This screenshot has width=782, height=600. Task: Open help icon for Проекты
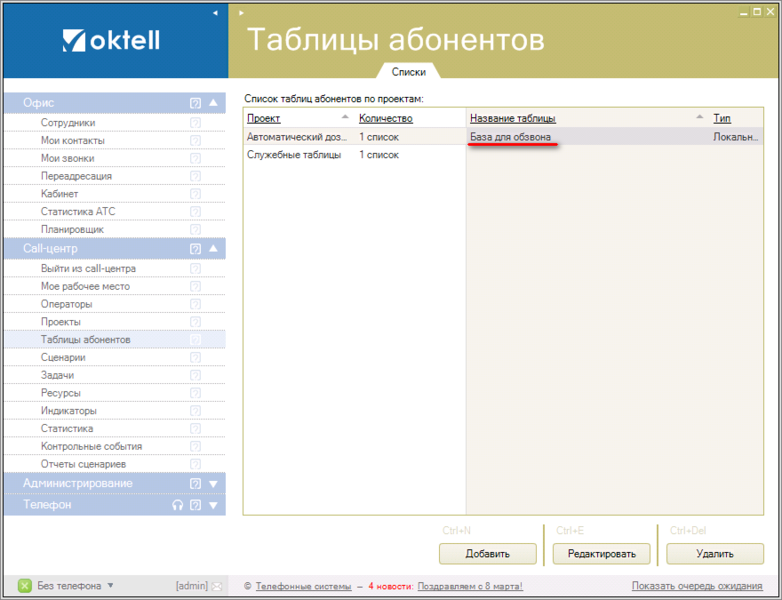coord(196,322)
